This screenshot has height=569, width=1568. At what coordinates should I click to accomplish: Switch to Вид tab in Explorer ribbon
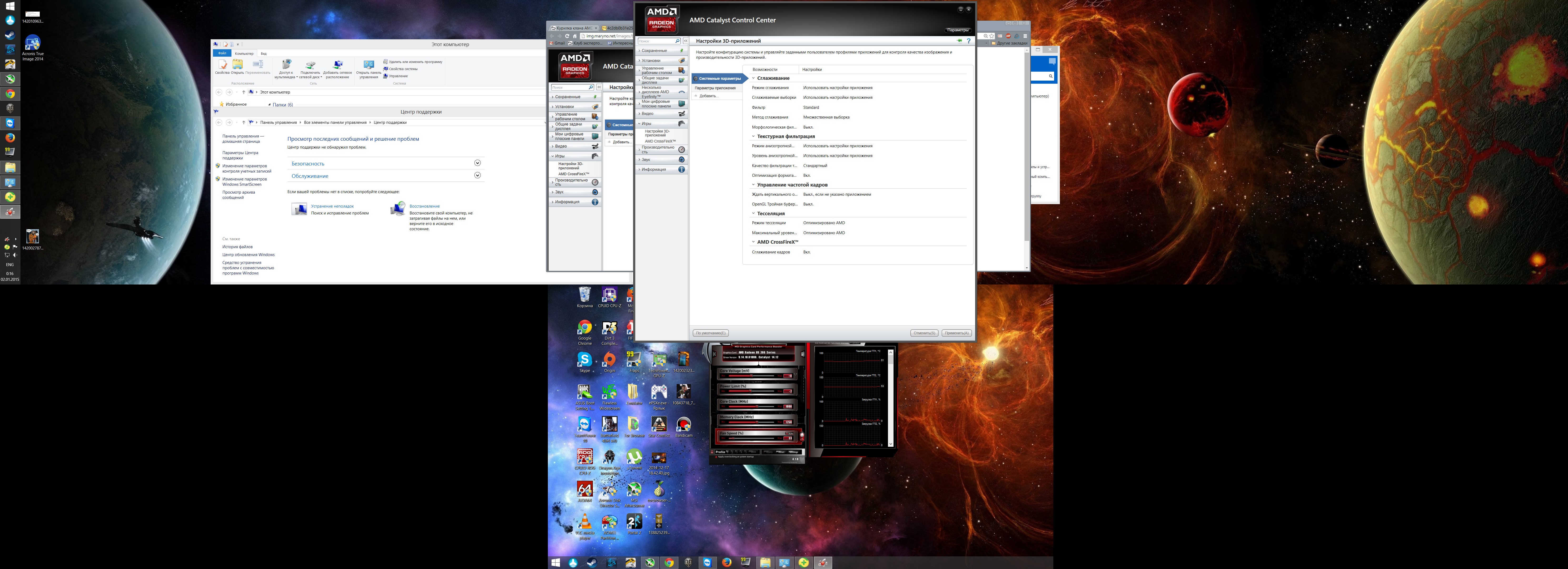[x=264, y=54]
